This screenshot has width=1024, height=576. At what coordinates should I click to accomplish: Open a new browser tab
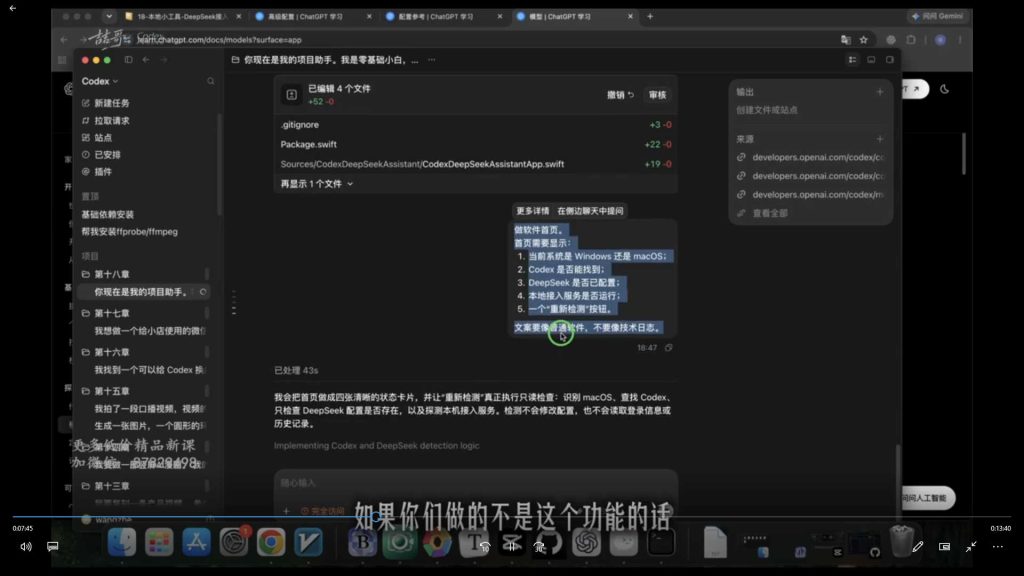point(650,16)
